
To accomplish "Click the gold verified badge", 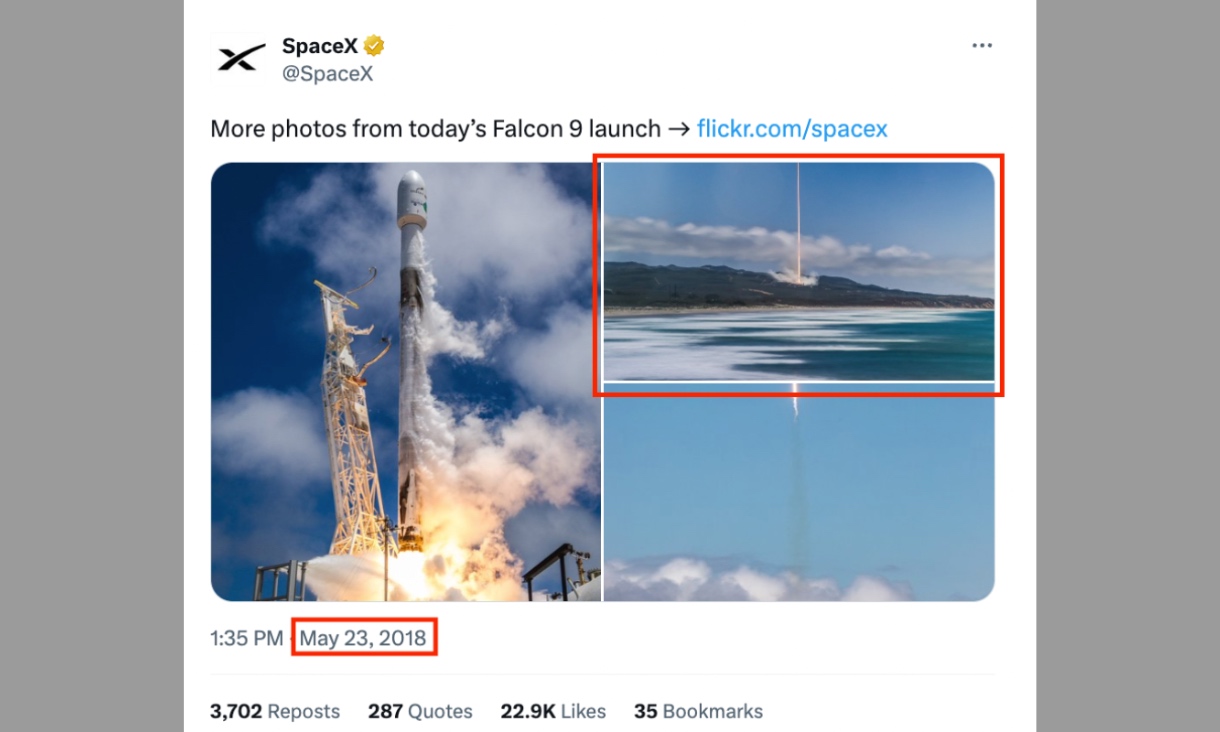I will (375, 46).
